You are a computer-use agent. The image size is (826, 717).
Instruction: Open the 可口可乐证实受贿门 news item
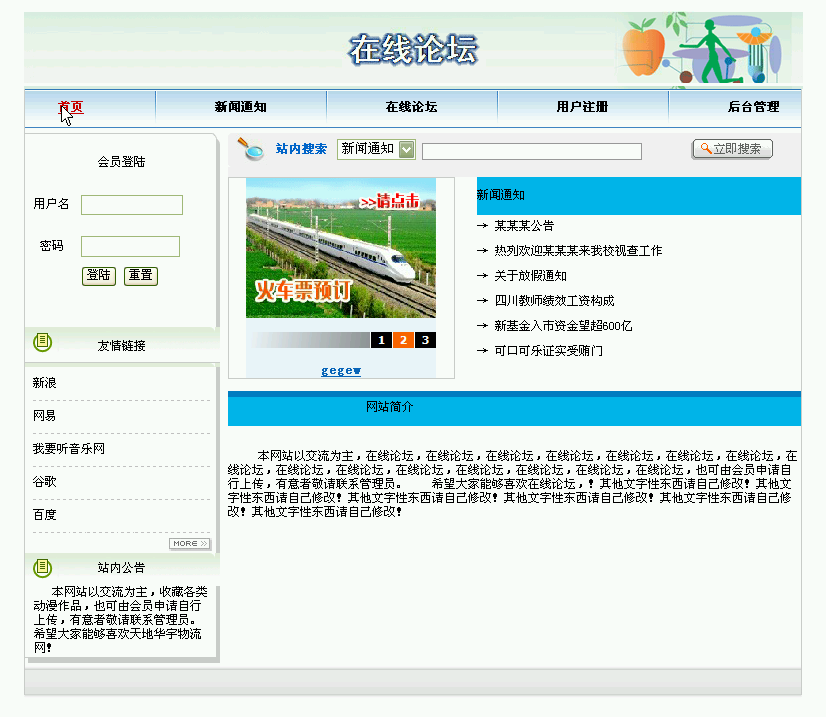pos(548,351)
